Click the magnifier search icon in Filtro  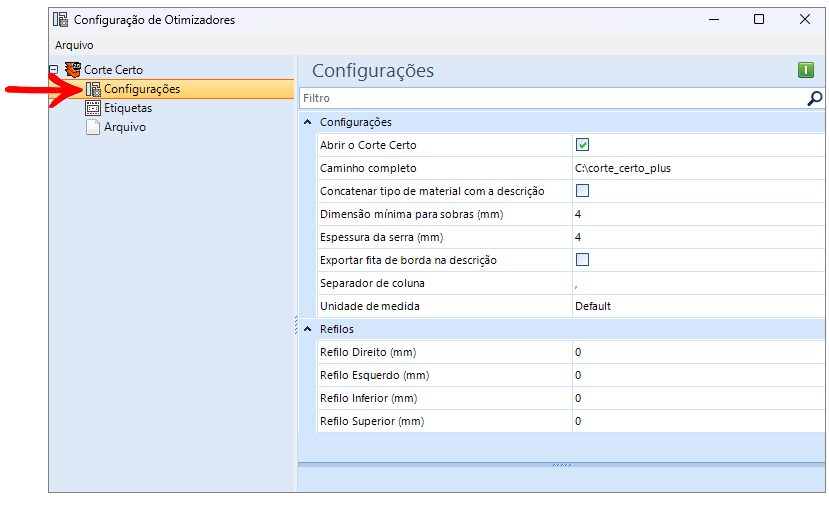815,98
